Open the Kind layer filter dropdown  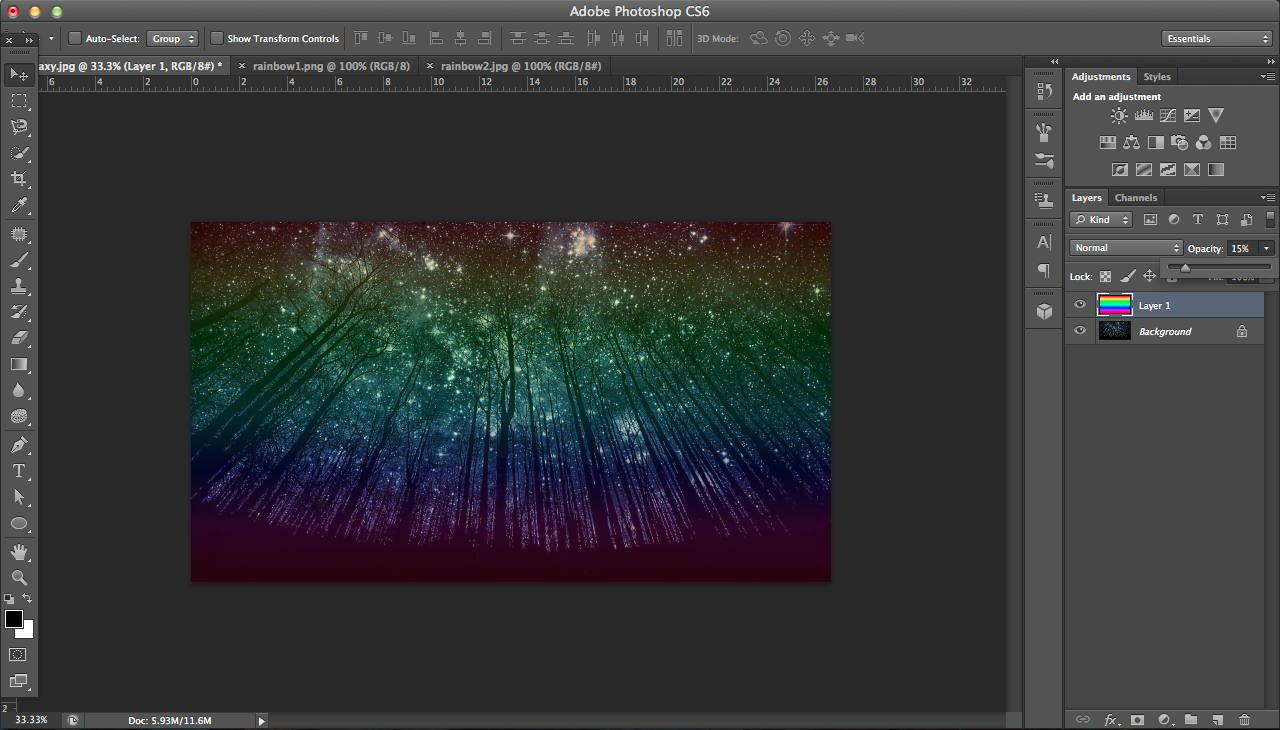click(1101, 219)
